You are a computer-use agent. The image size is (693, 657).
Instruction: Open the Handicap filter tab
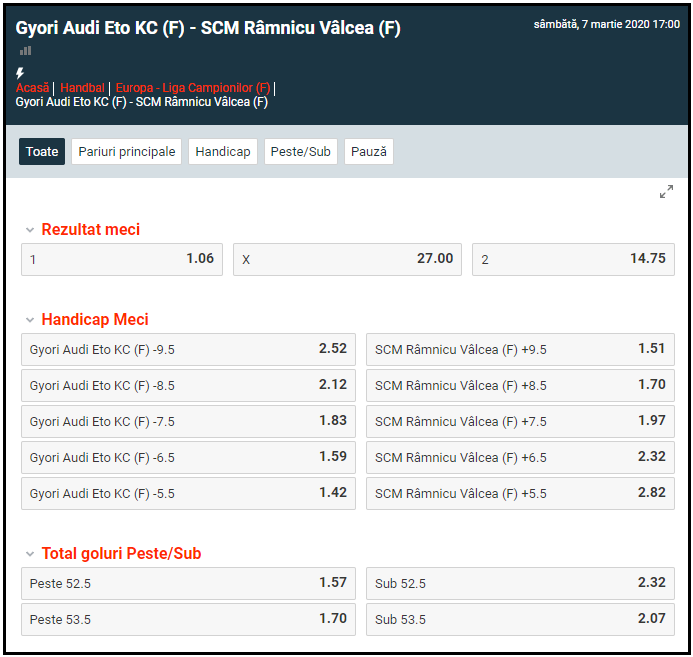tap(223, 152)
